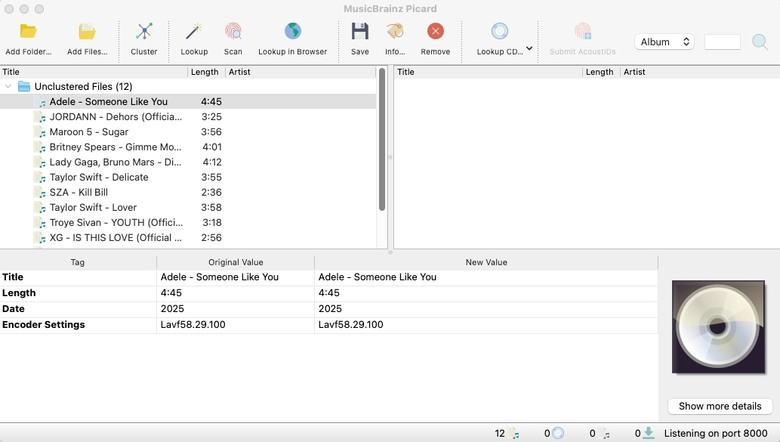780x442 pixels.
Task: Open the Album search type dropdown
Action: [x=664, y=42]
